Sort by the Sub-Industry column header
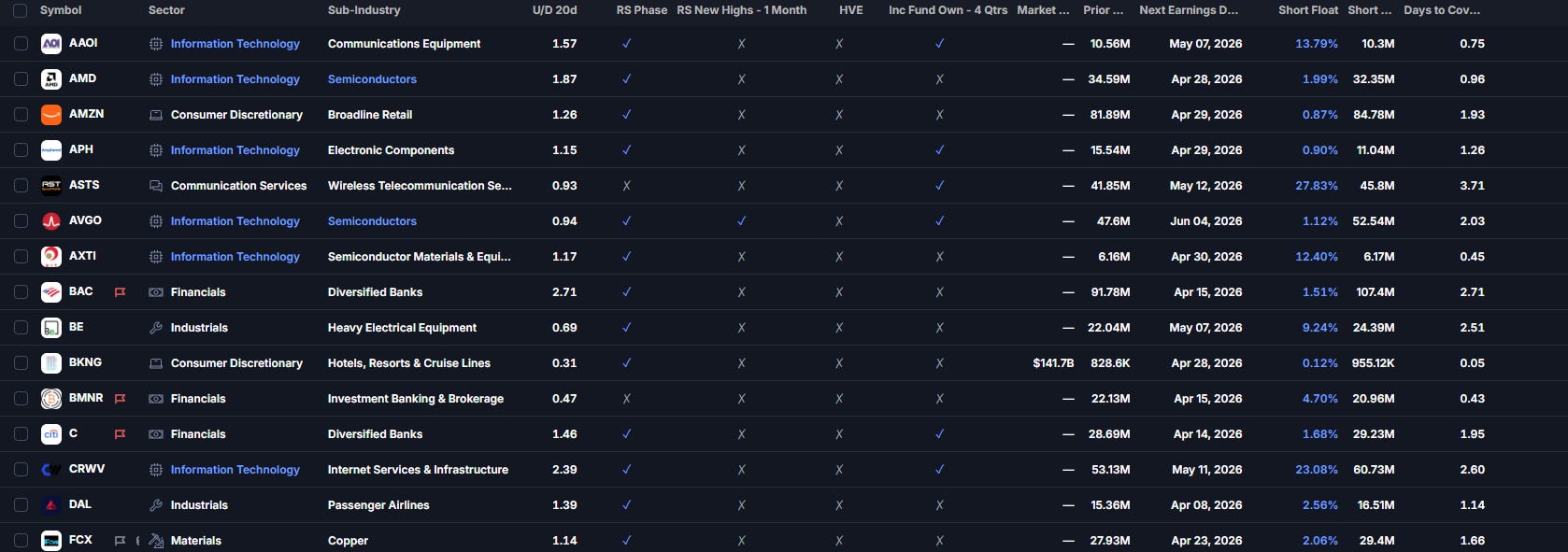Image resolution: width=1568 pixels, height=552 pixels. pos(363,10)
